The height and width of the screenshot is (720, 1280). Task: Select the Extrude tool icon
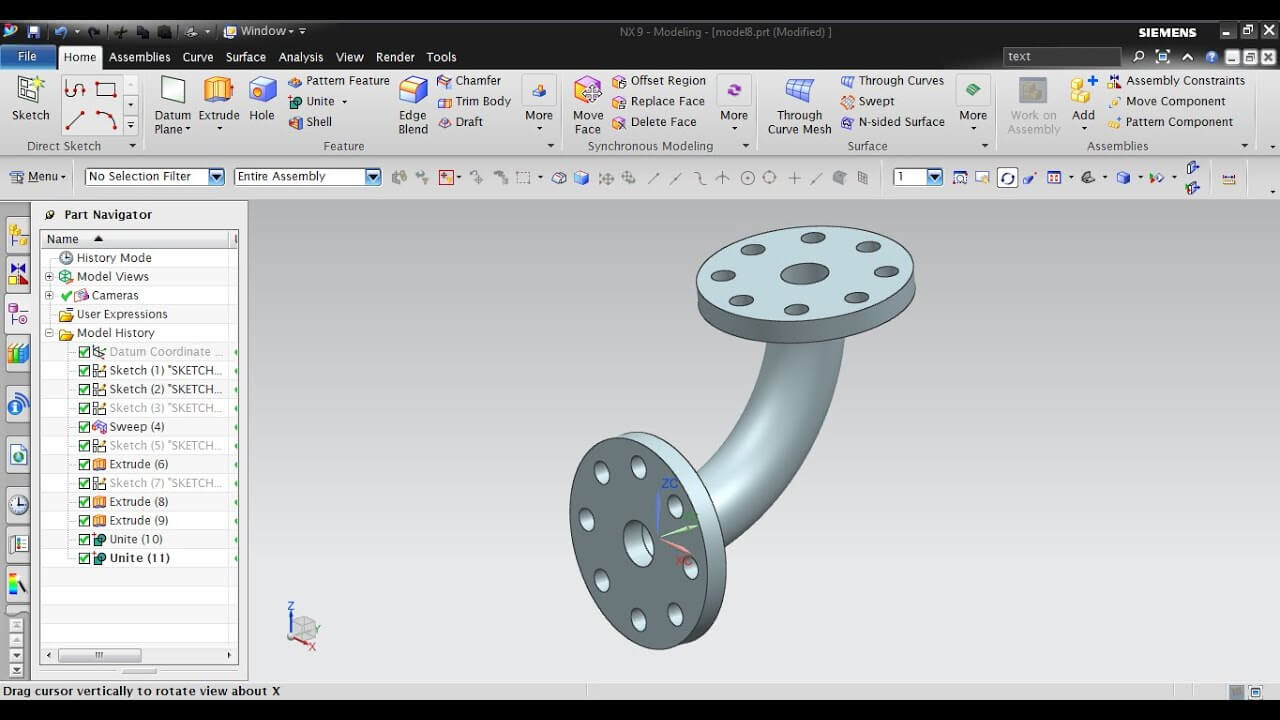coord(218,89)
